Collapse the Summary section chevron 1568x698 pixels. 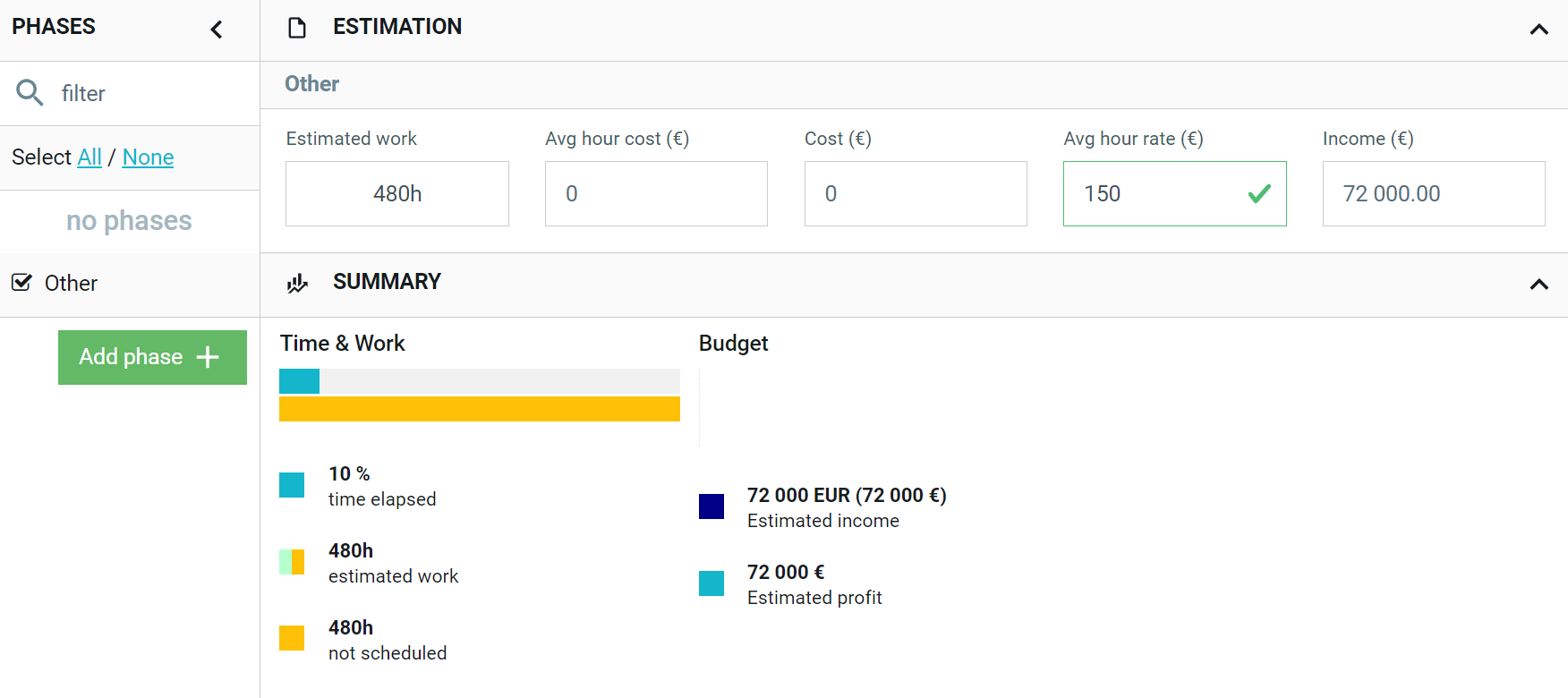click(1538, 285)
